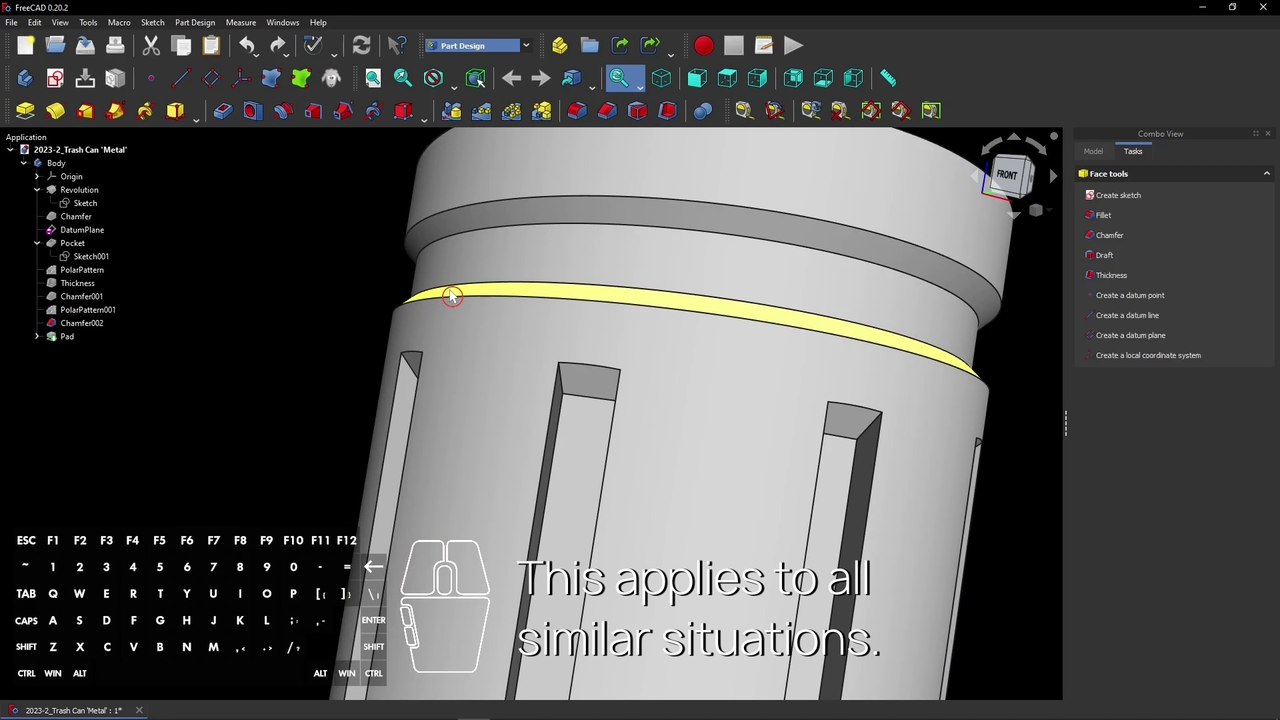
Task: Click the Create body icon
Action: click(25, 78)
